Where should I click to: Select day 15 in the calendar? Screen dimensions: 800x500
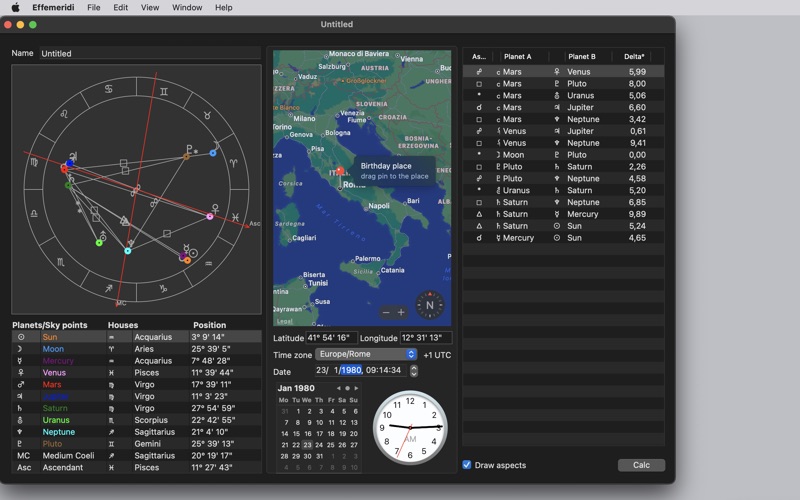coord(296,434)
